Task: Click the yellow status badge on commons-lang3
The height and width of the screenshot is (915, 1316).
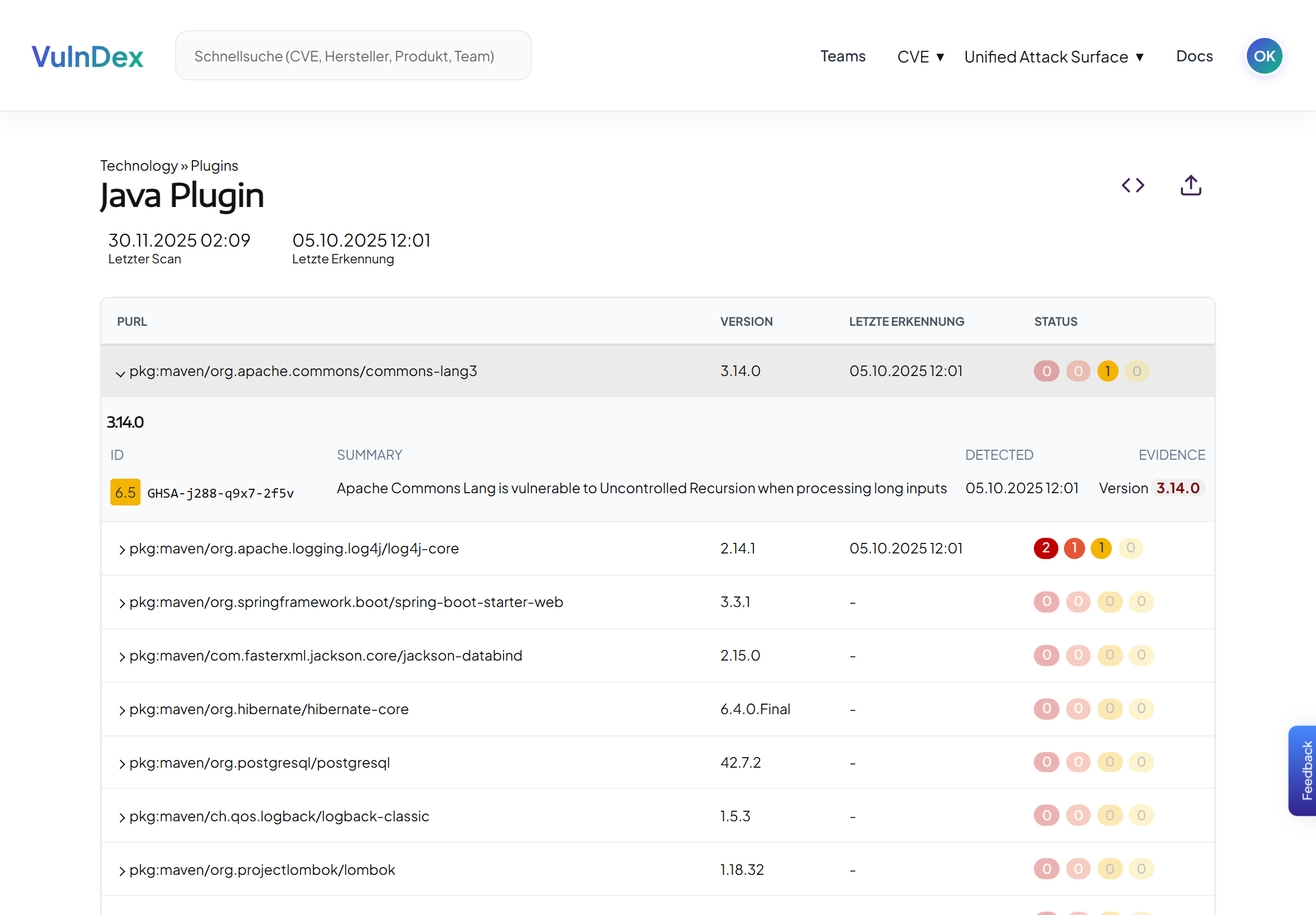Action: (1107, 371)
